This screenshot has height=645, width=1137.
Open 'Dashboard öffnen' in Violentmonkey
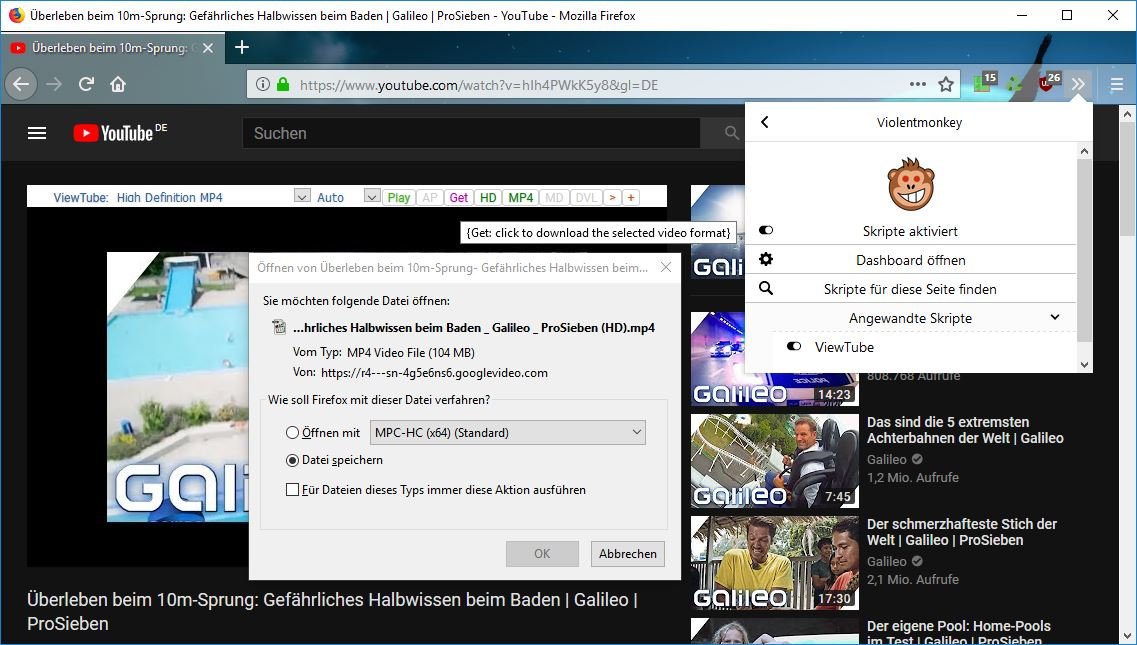910,260
